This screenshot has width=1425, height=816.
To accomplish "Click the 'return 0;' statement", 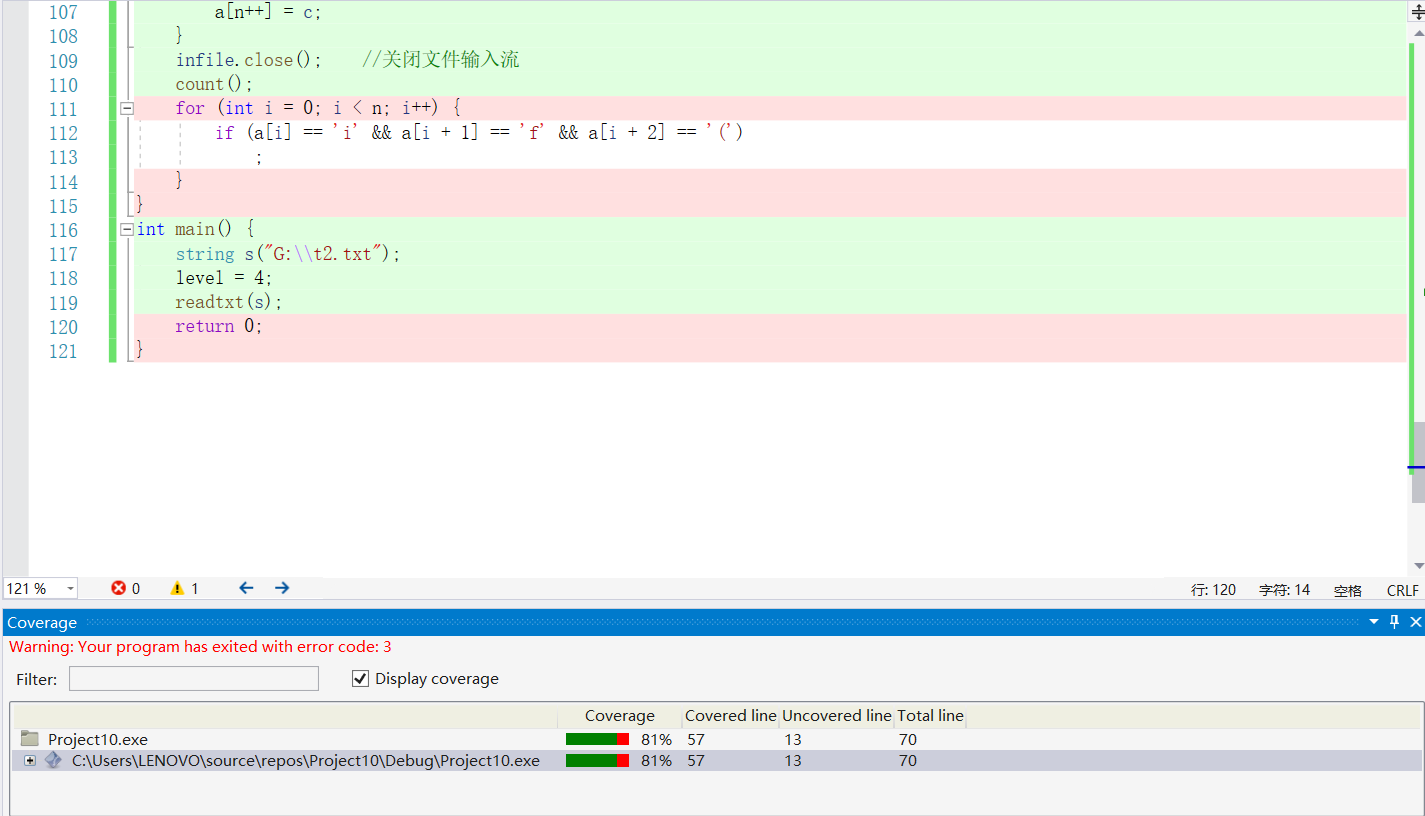I will tap(219, 326).
